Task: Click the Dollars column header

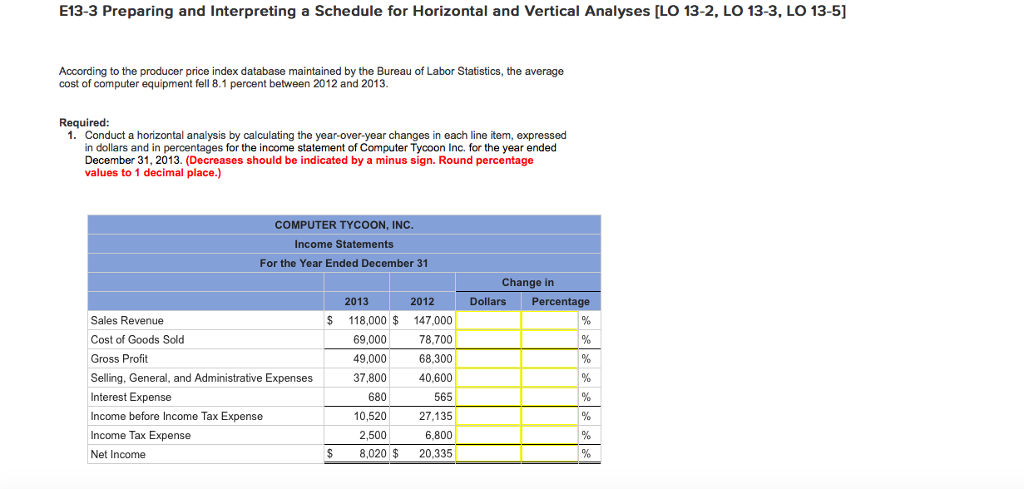Action: (x=488, y=302)
